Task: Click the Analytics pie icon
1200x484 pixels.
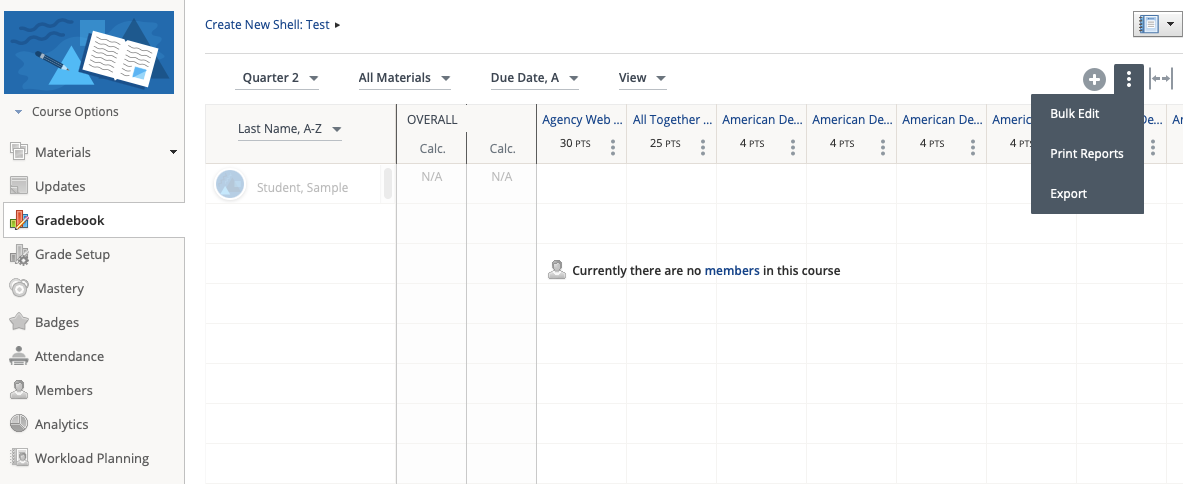Action: click(x=18, y=424)
